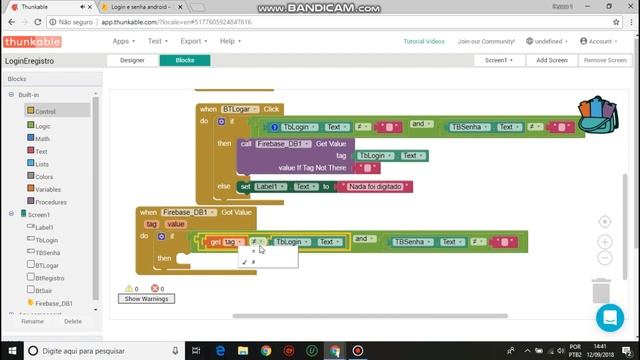The width and height of the screenshot is (640, 360).
Task: Open the Firebase_DB1 dropdown in Got Value block
Action: (189, 212)
